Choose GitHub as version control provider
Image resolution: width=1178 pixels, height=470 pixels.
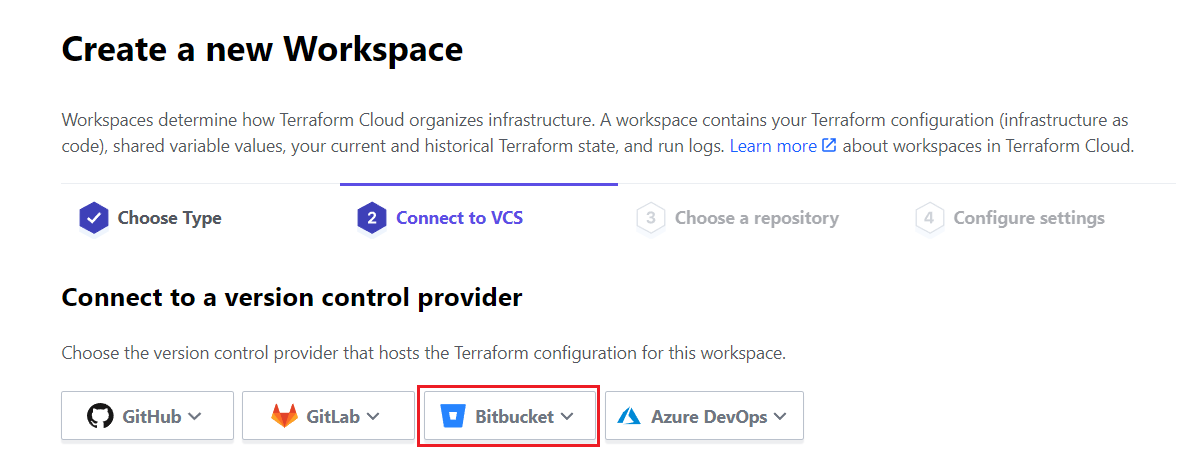click(147, 415)
